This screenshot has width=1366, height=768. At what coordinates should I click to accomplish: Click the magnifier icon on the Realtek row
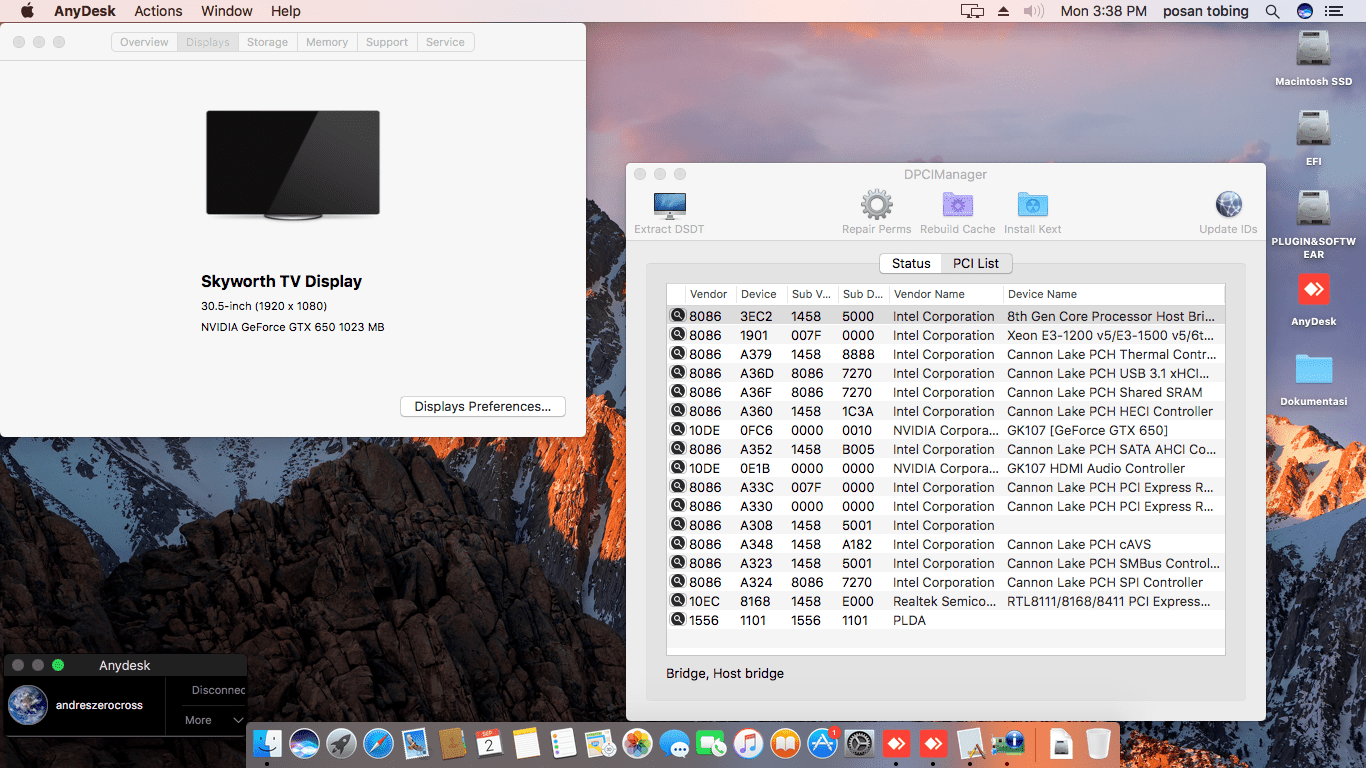[678, 601]
